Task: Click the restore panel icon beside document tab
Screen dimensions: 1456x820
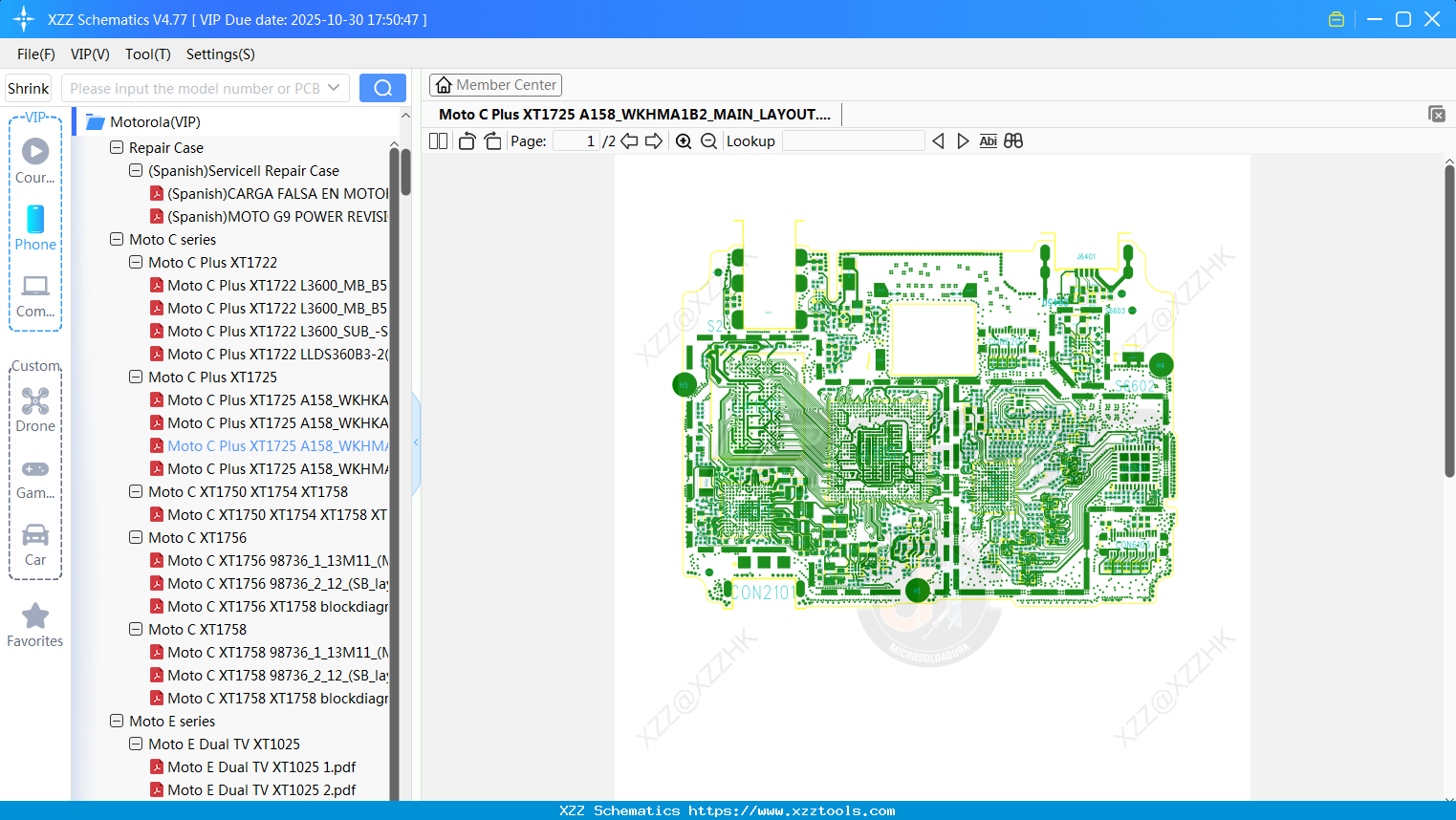Action: click(1437, 114)
